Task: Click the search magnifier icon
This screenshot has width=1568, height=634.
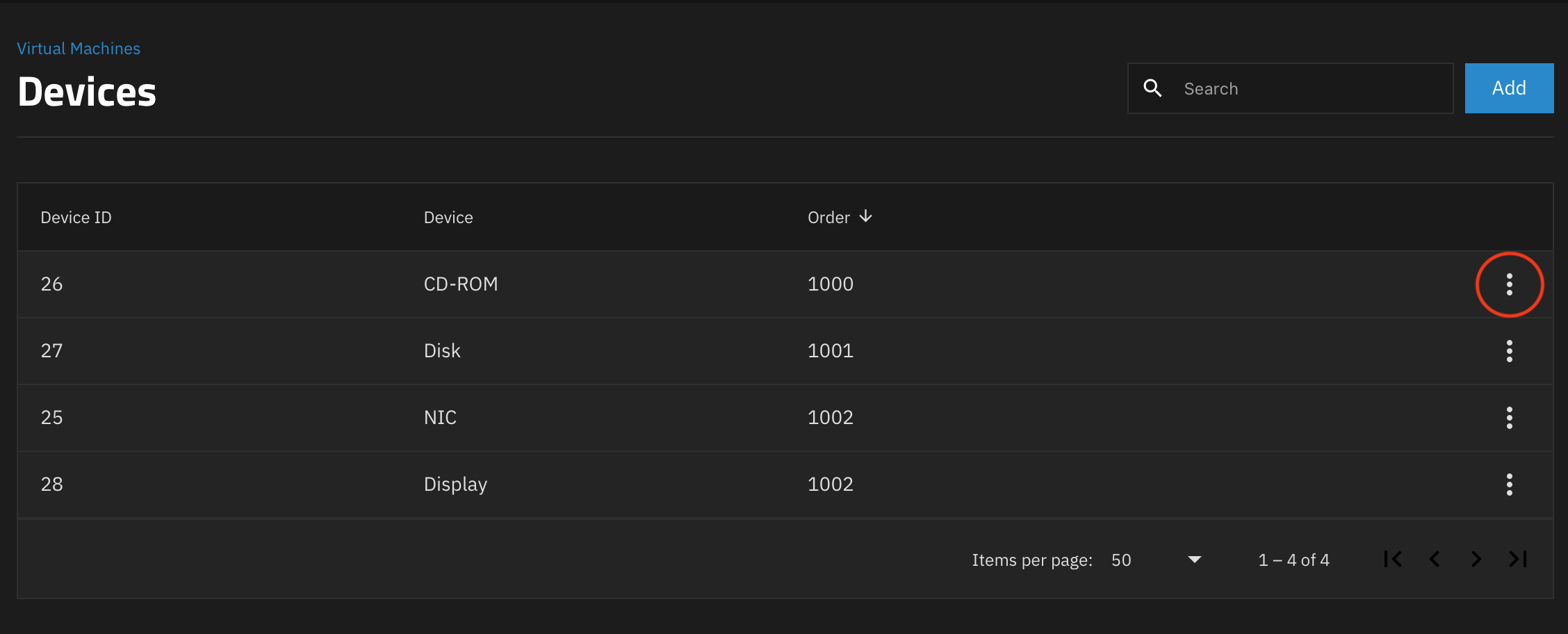Action: click(1152, 88)
